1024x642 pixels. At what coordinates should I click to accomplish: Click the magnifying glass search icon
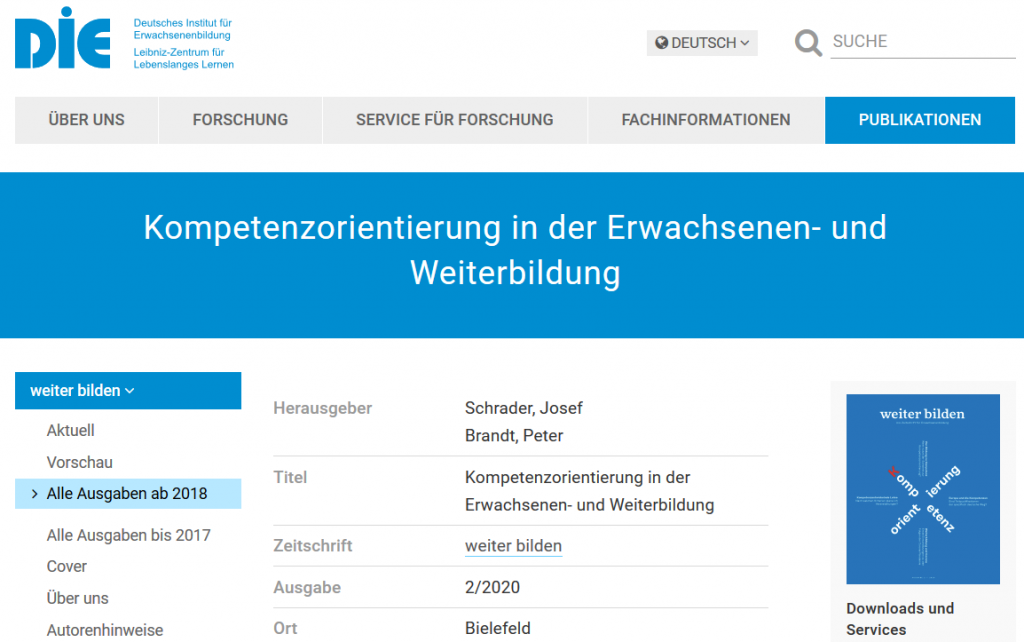(808, 43)
